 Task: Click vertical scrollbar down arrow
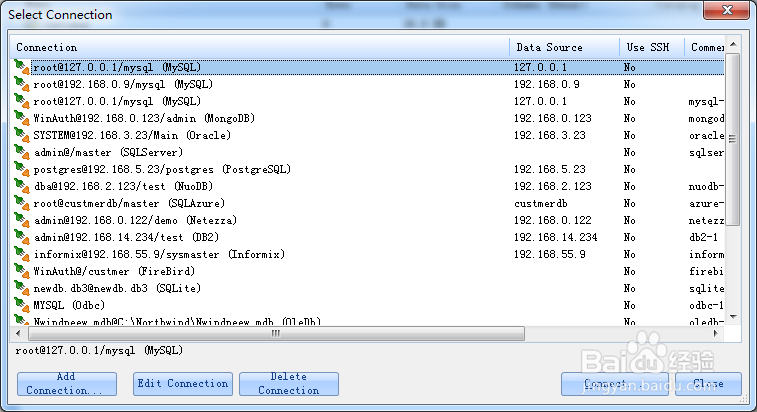(x=733, y=317)
